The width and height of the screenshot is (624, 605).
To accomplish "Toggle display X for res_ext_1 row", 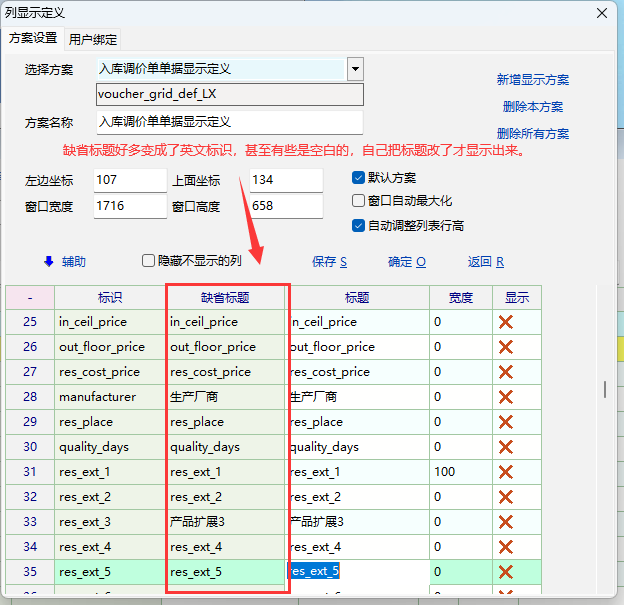I will (x=505, y=472).
